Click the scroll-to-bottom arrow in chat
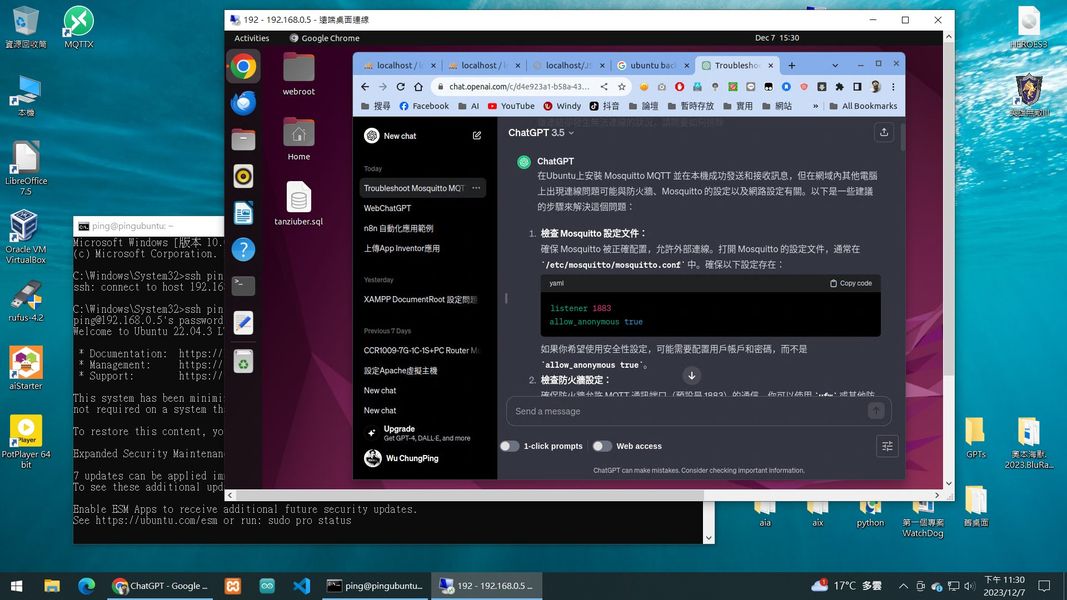Screen dimensions: 1067x600 [x=691, y=376]
